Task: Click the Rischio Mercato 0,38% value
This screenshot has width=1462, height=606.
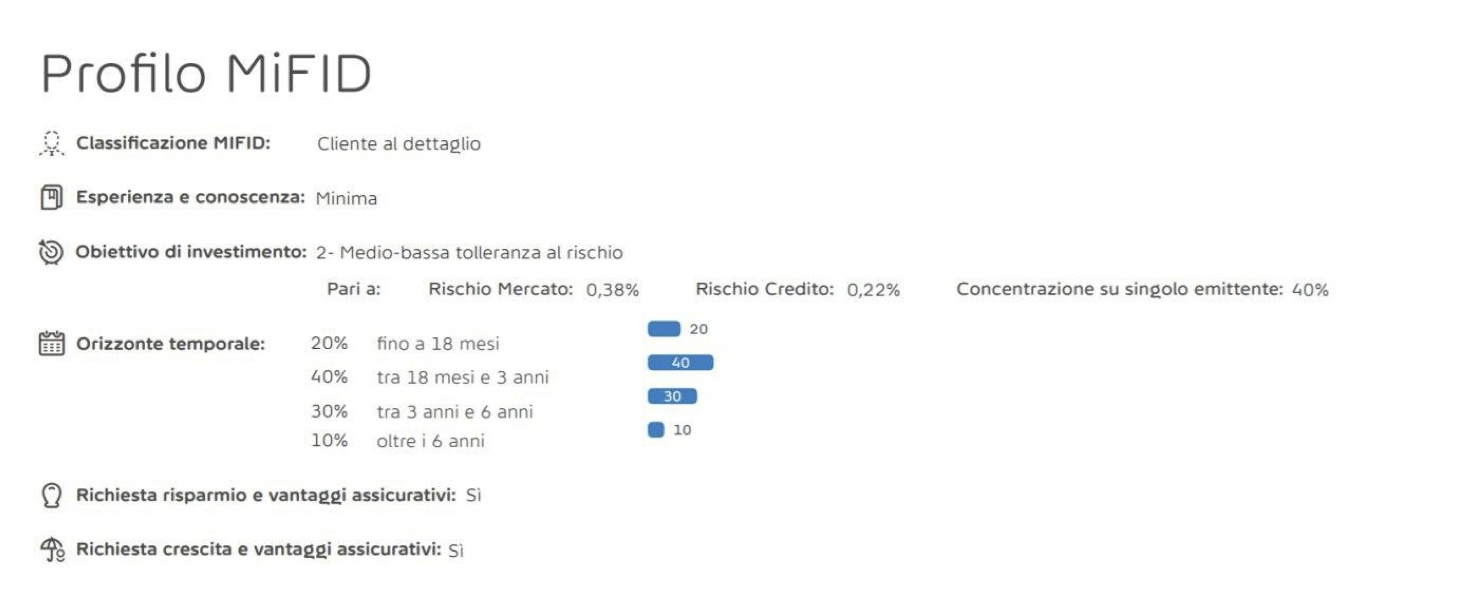Action: tap(612, 290)
